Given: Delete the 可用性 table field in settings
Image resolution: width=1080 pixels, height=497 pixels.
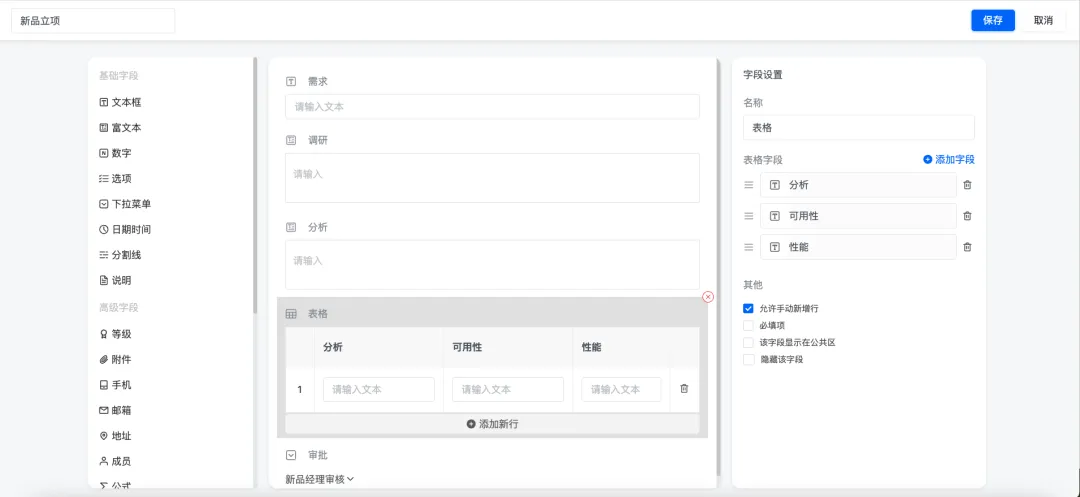Looking at the screenshot, I should point(967,216).
